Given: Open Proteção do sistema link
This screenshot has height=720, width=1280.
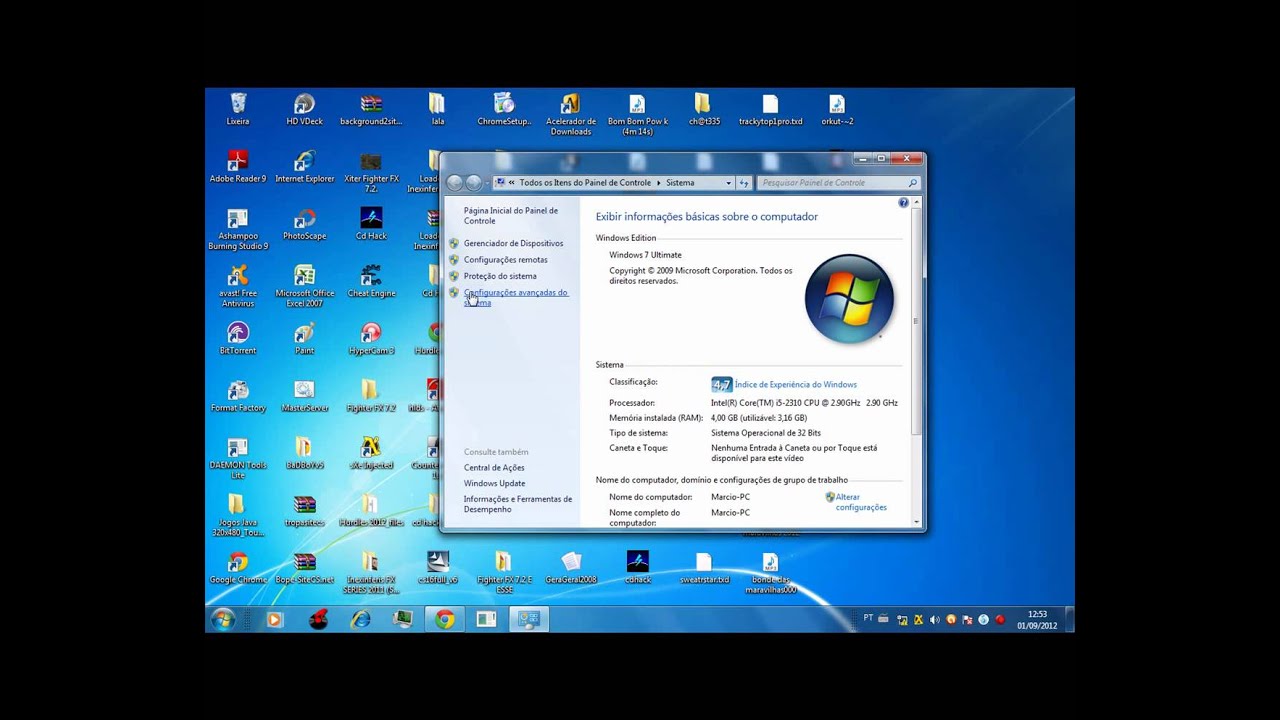Looking at the screenshot, I should 500,276.
